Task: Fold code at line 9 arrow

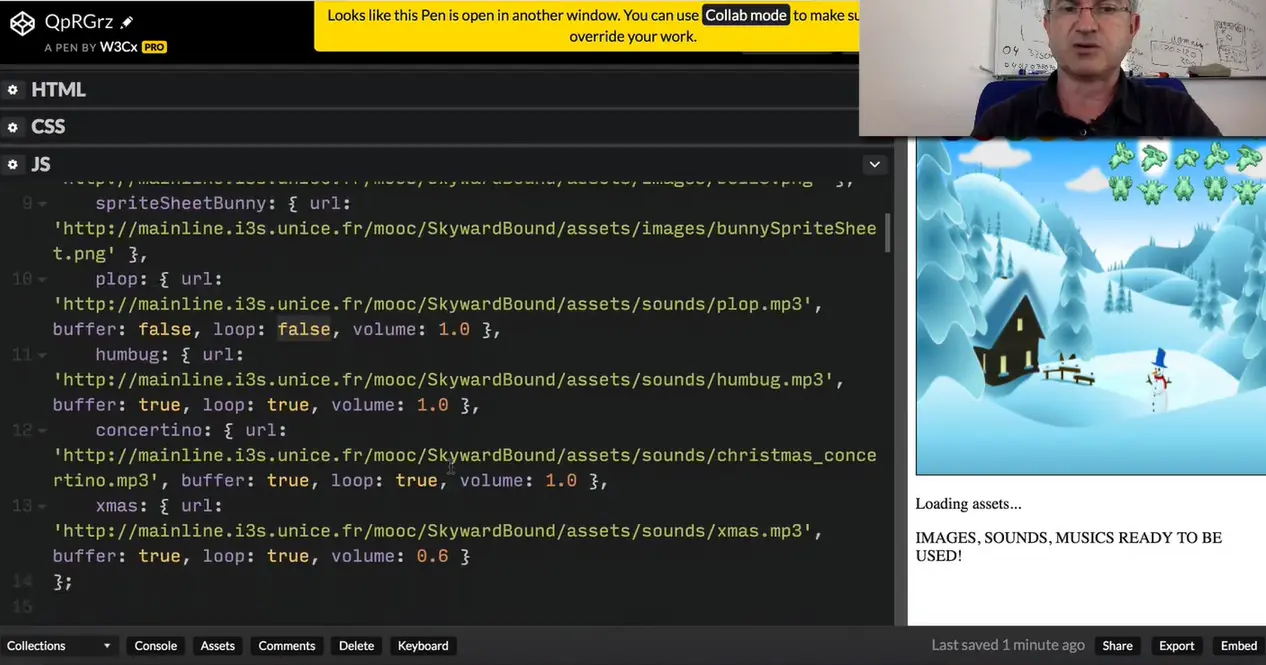Action: pos(42,203)
